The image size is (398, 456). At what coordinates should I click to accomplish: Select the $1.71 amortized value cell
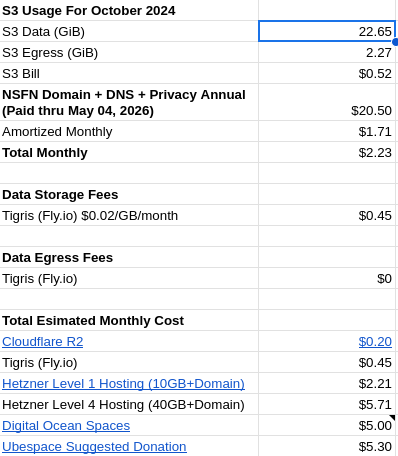click(x=327, y=131)
